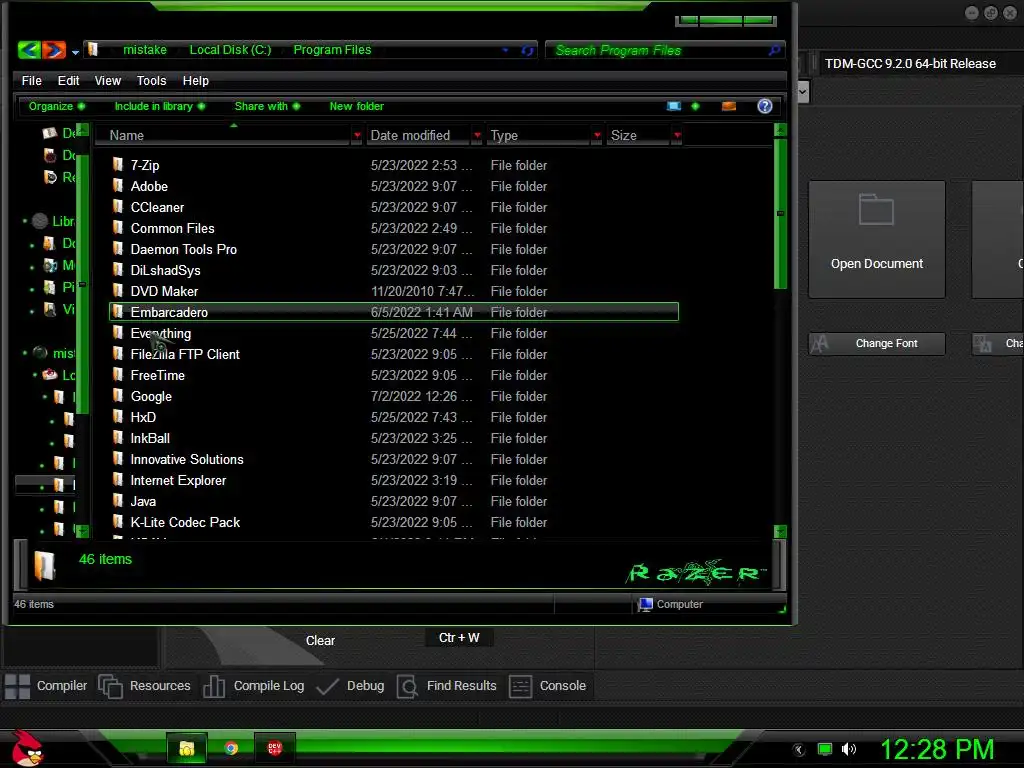The image size is (1024, 768).
Task: Select the DiLshadSys folder icon
Action: tap(118, 270)
